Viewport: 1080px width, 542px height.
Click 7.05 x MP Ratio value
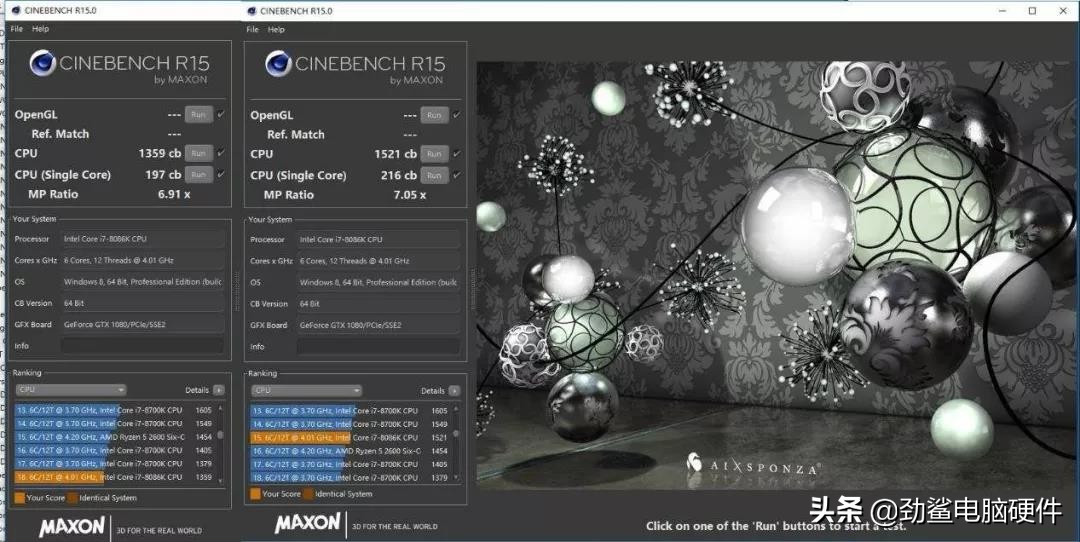[410, 195]
